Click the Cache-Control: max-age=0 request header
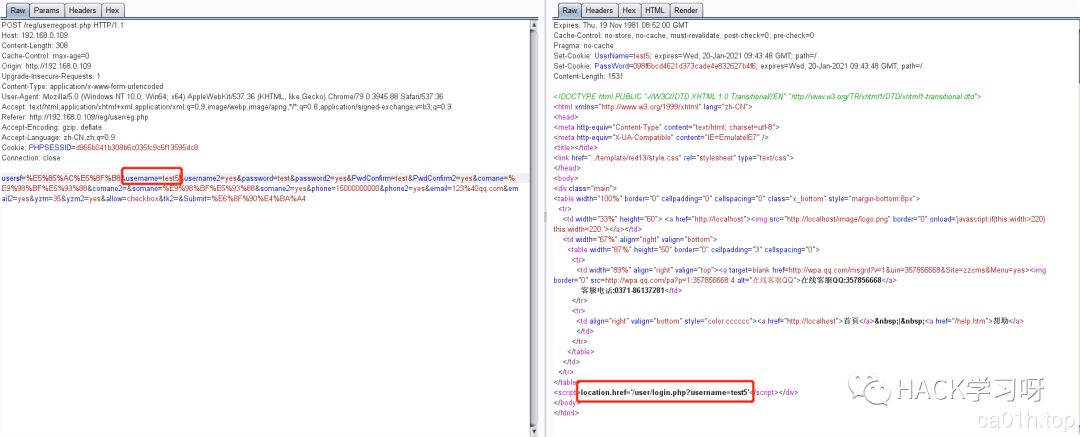The width and height of the screenshot is (1080, 437). pyautogui.click(x=45, y=56)
